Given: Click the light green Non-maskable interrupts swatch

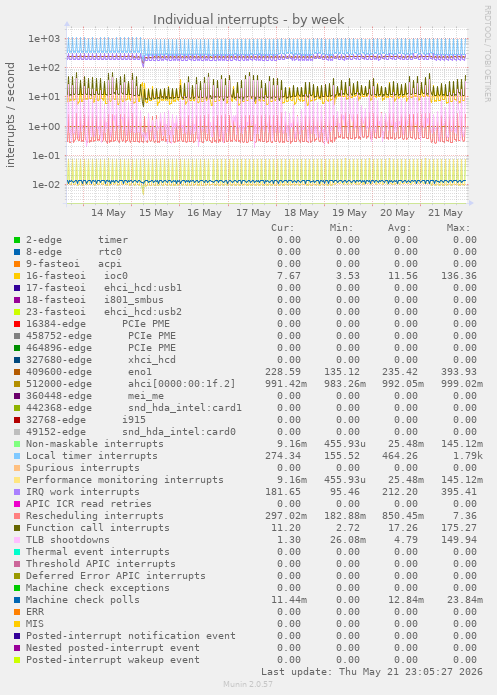Looking at the screenshot, I should point(17,444).
